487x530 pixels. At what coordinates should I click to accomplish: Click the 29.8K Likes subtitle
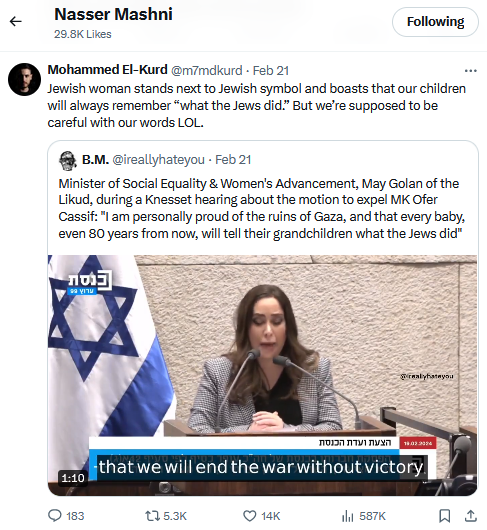pos(82,34)
